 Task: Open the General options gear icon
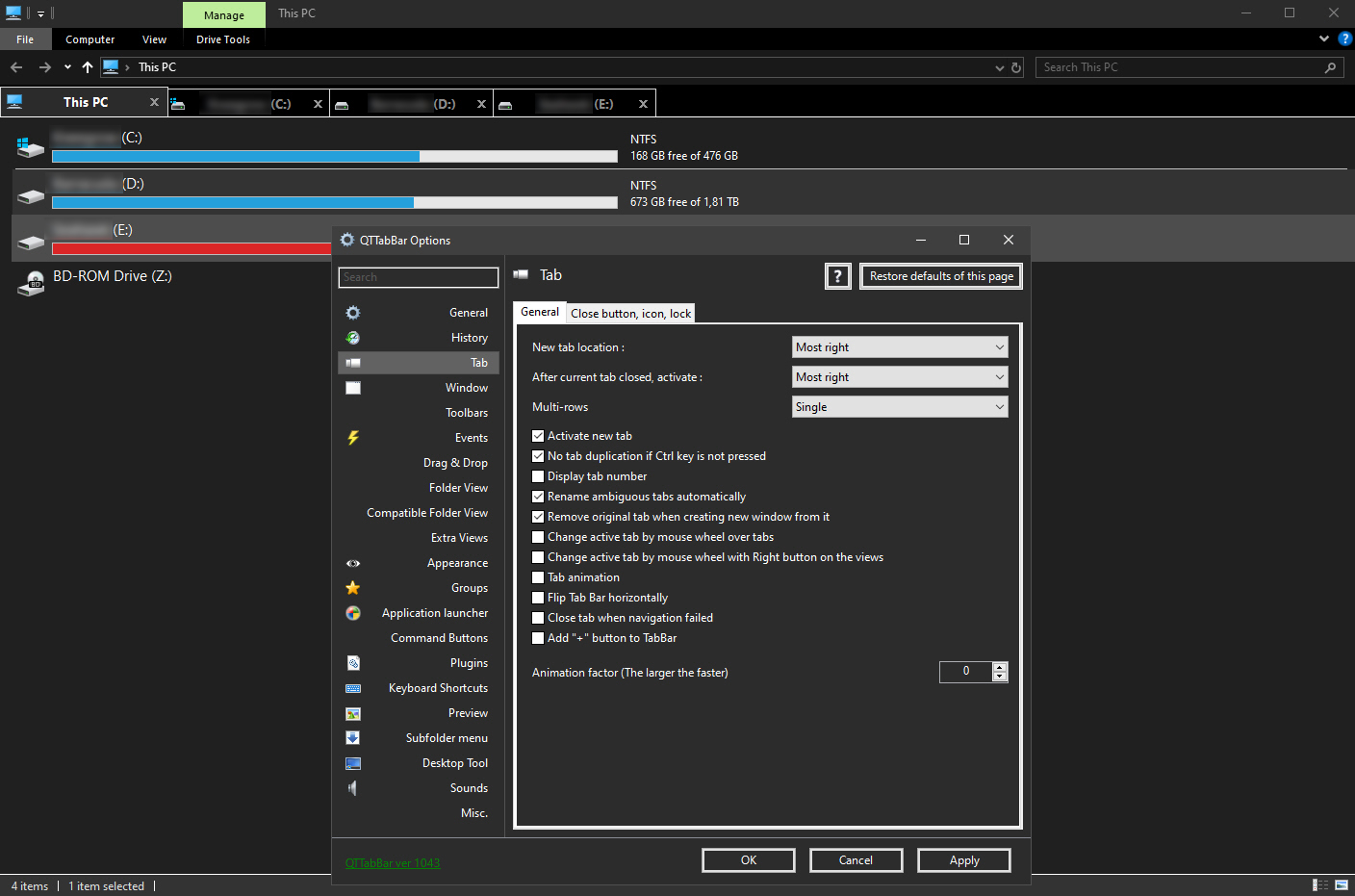click(x=353, y=313)
